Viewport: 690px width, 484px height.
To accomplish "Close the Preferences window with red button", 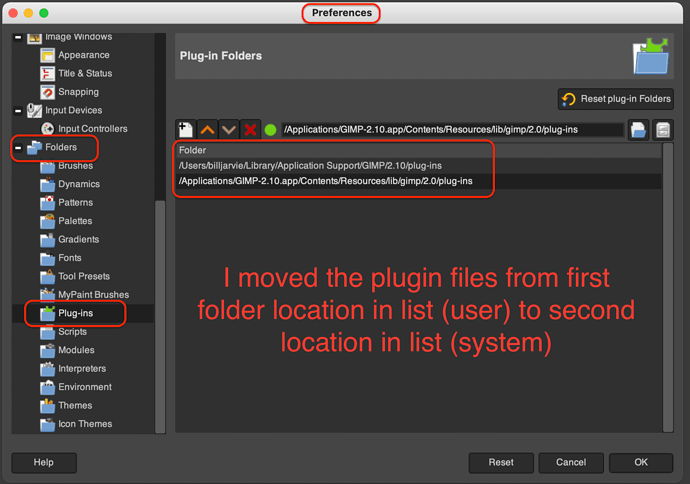I will coord(13,13).
